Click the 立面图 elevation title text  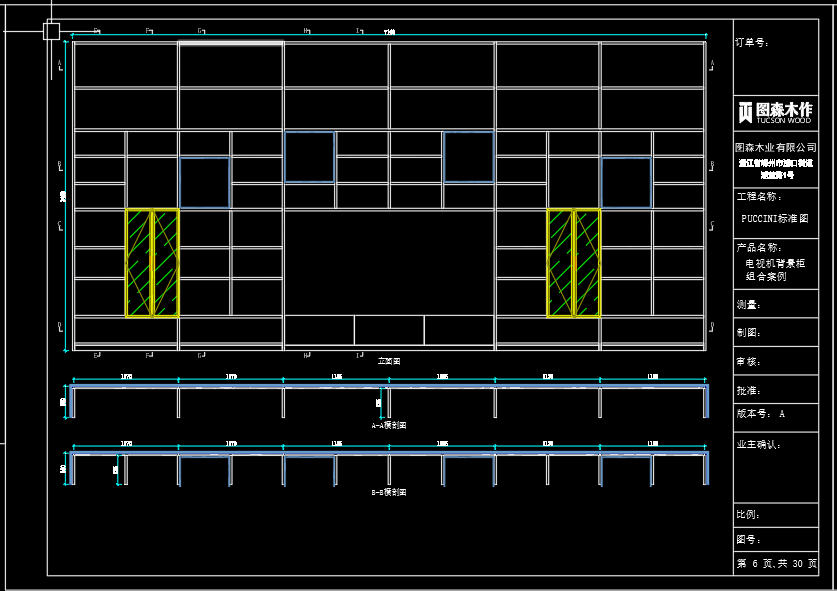click(x=389, y=360)
